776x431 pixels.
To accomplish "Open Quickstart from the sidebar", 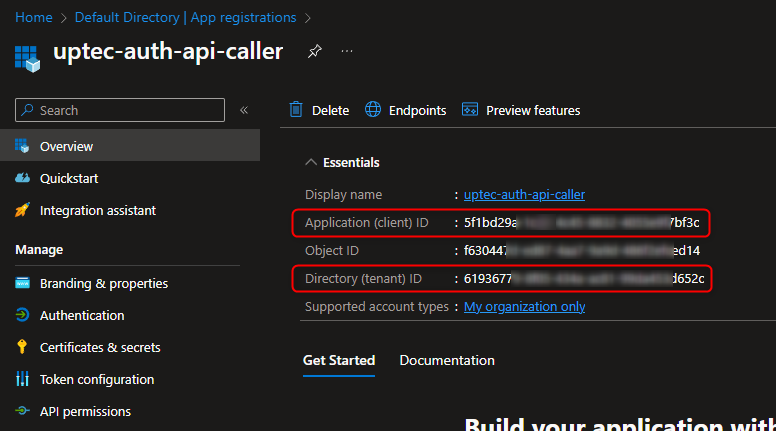I will coord(68,178).
